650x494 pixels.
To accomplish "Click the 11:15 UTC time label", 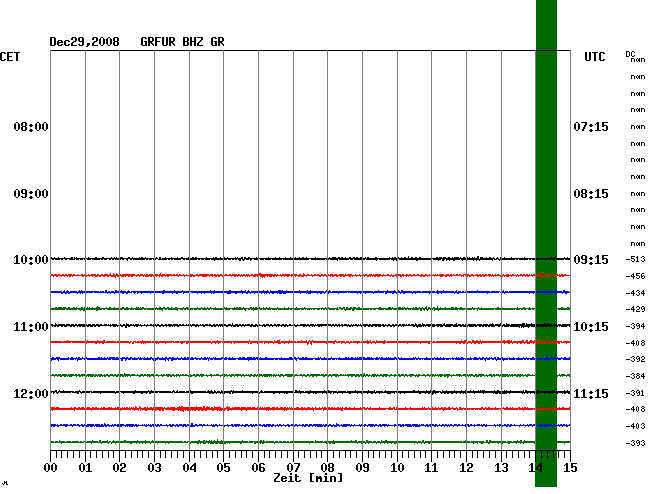I will pos(591,394).
